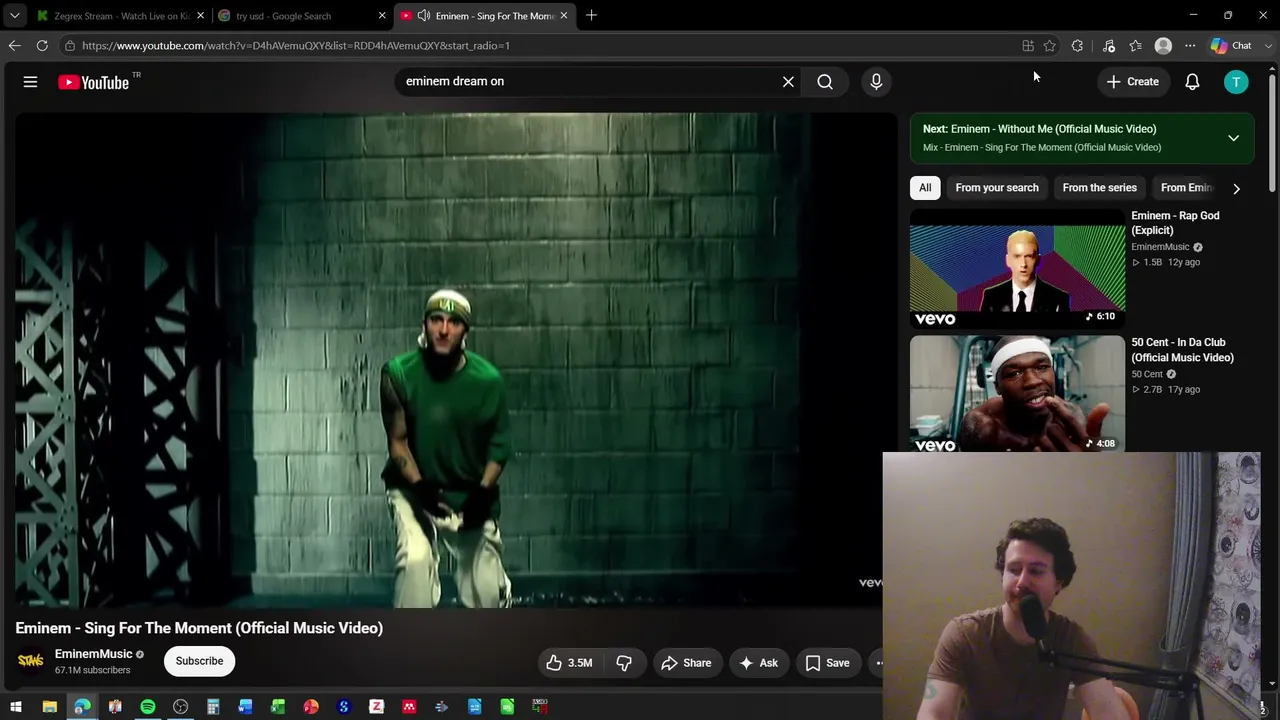Screen dimensions: 1280x720
Task: Open Word from the taskbar
Action: (x=246, y=707)
